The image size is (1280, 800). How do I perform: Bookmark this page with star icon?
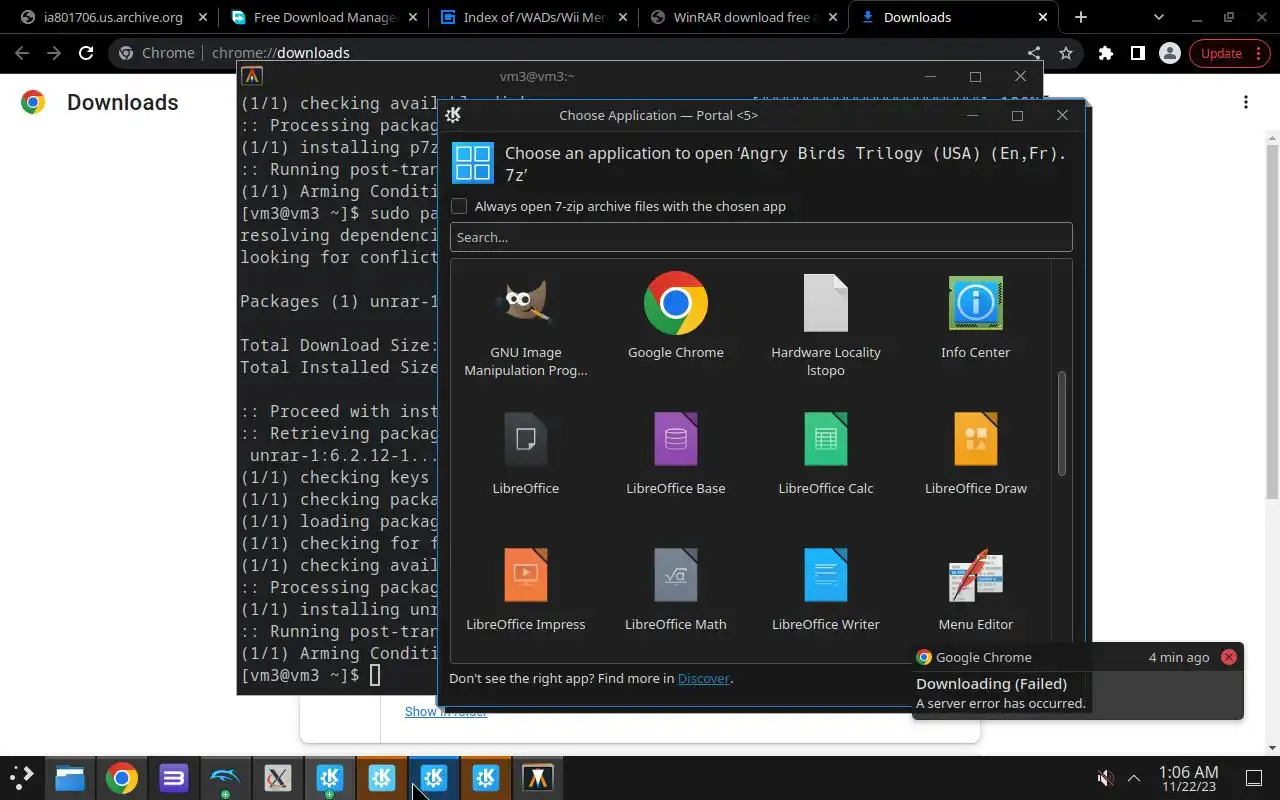[x=1066, y=53]
